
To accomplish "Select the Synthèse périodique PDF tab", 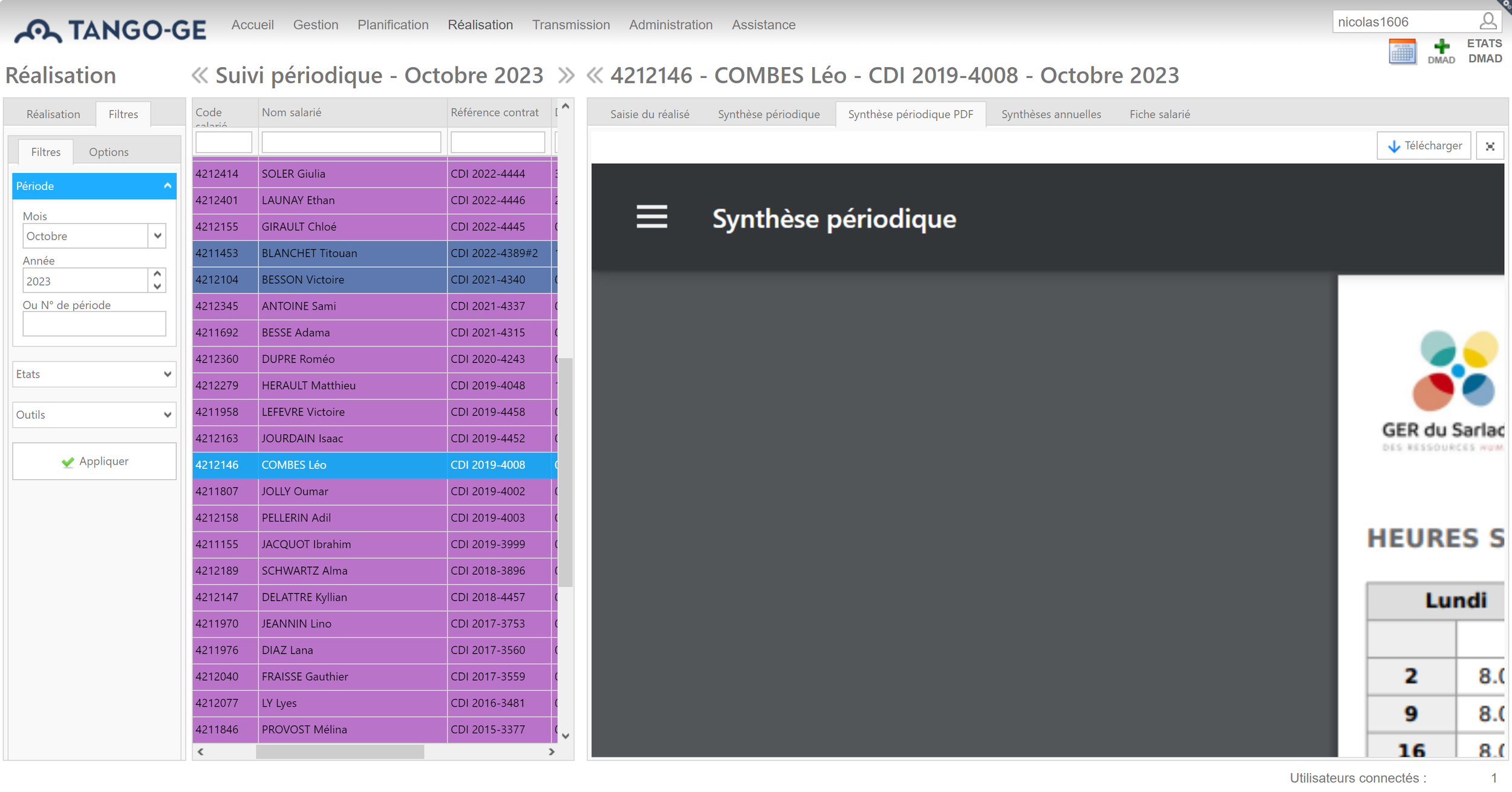I will (x=910, y=114).
